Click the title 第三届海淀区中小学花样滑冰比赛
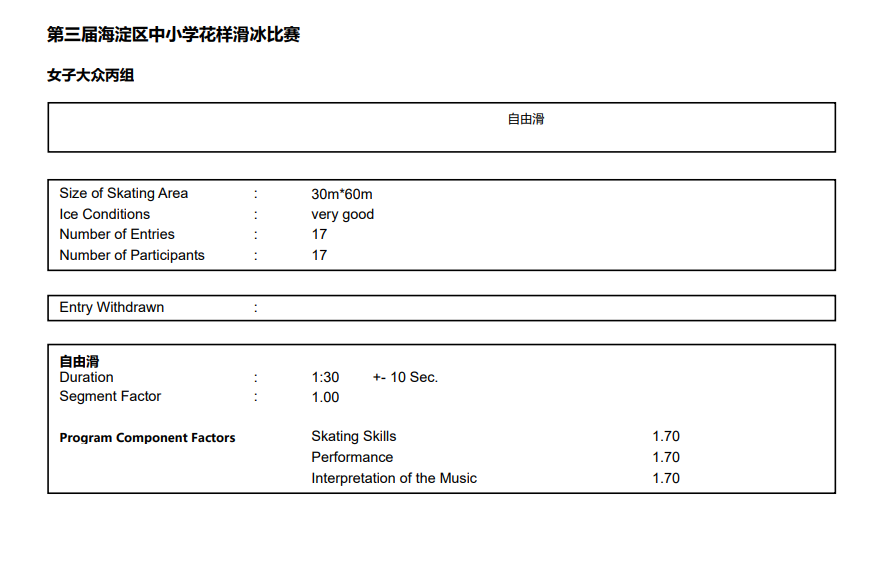887x578 pixels. click(x=173, y=34)
